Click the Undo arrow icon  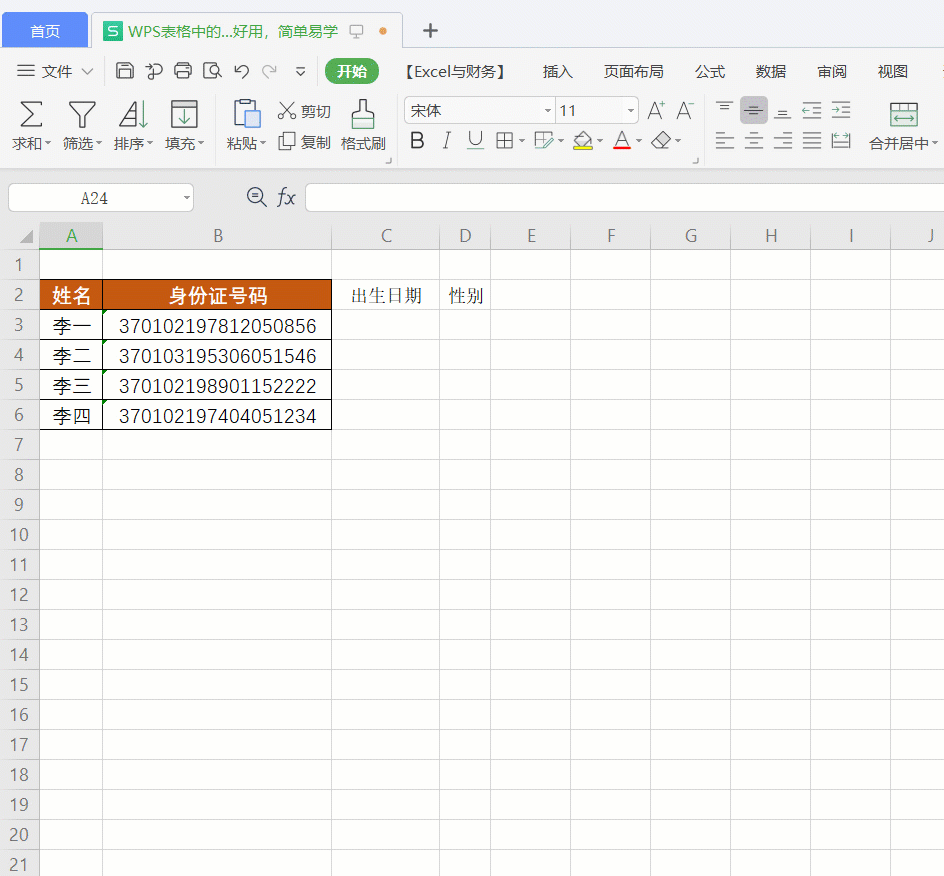point(240,71)
